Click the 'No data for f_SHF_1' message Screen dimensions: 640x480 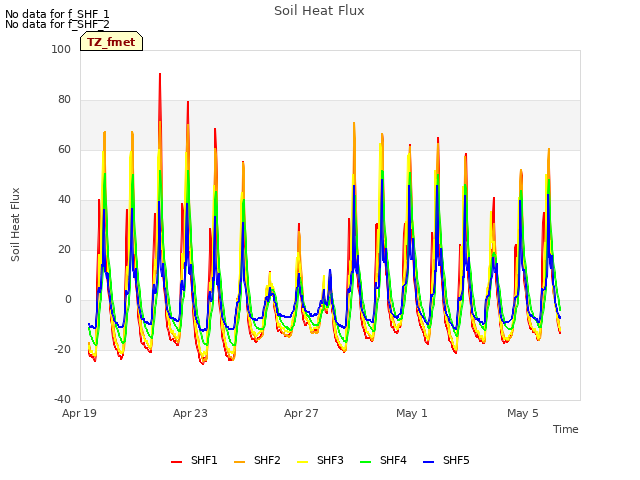pyautogui.click(x=57, y=14)
